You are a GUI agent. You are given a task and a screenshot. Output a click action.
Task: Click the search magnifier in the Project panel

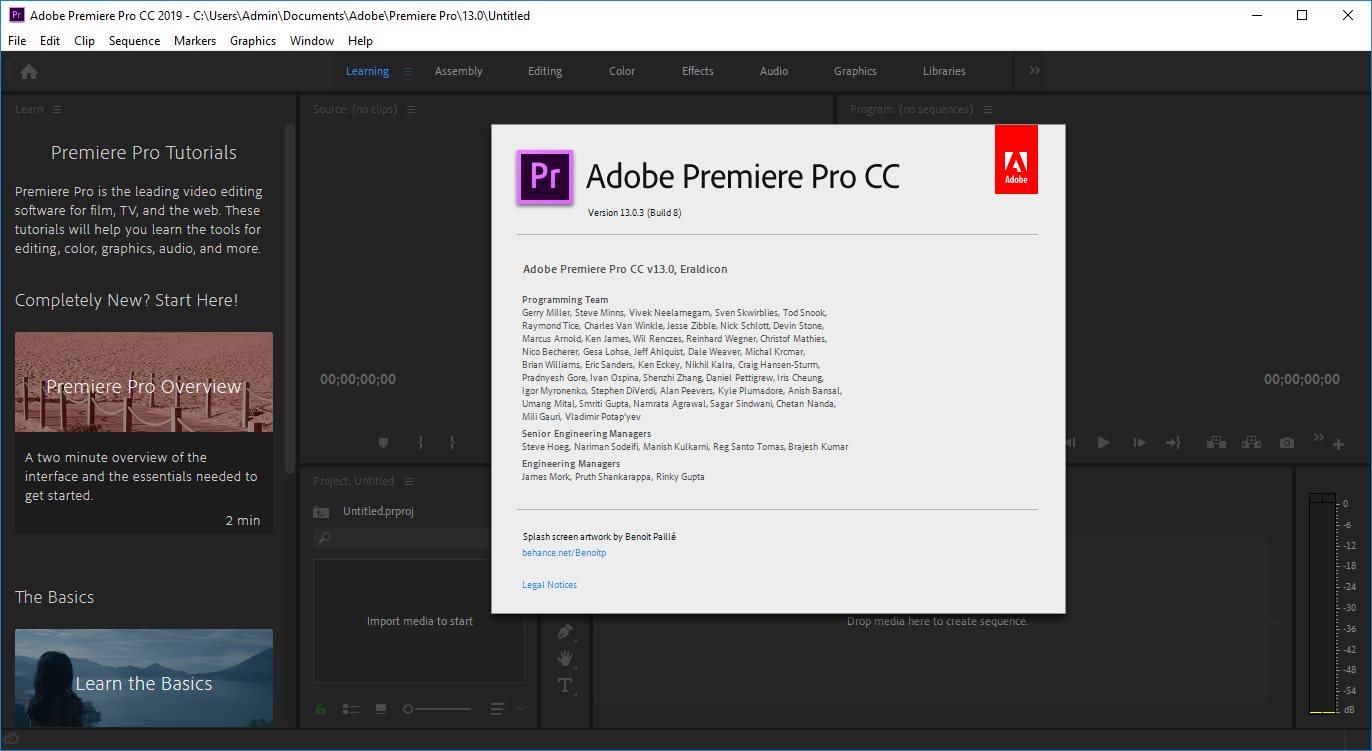click(324, 537)
